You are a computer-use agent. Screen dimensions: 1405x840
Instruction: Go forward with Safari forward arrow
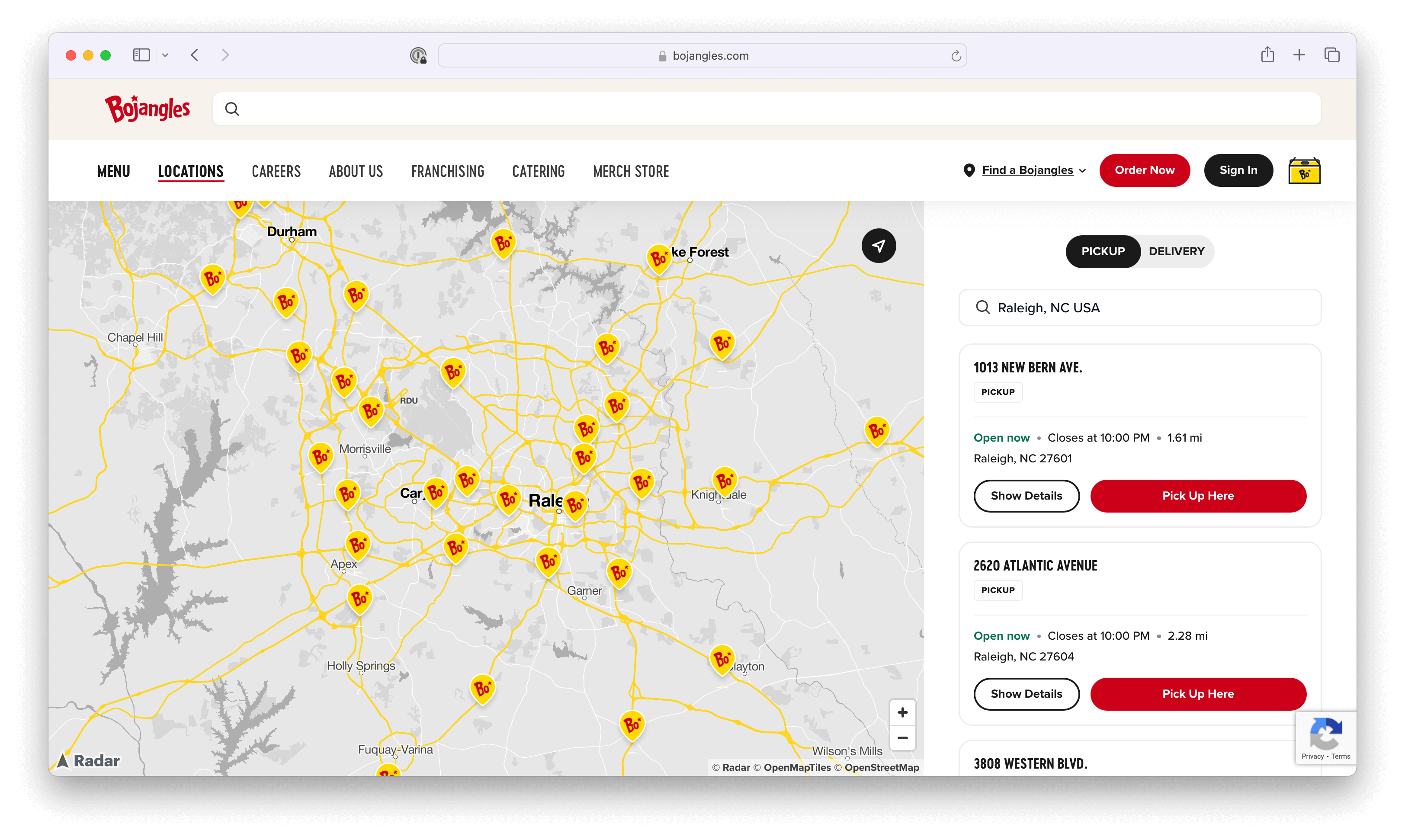pyautogui.click(x=225, y=55)
